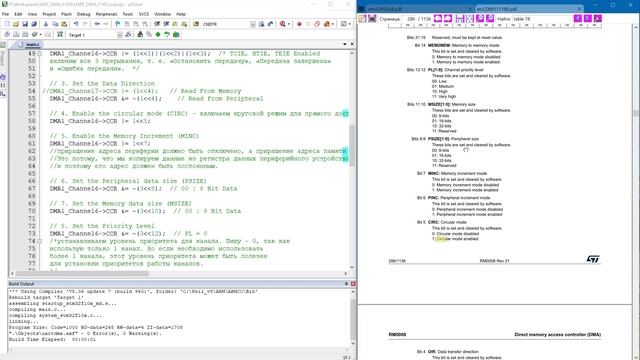Close the main.c editor tab with X
This screenshot has width=640, height=360.
352,44
